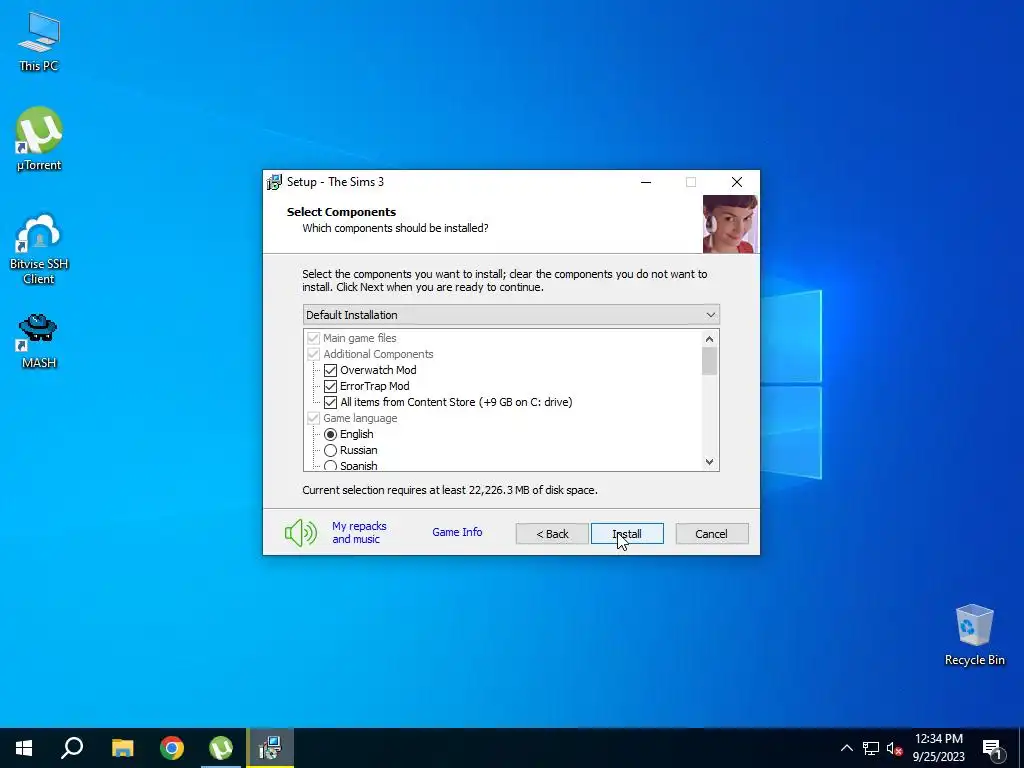Screen dimensions: 1024x768
Task: Cancel the Sims 3 setup
Action: coord(712,534)
